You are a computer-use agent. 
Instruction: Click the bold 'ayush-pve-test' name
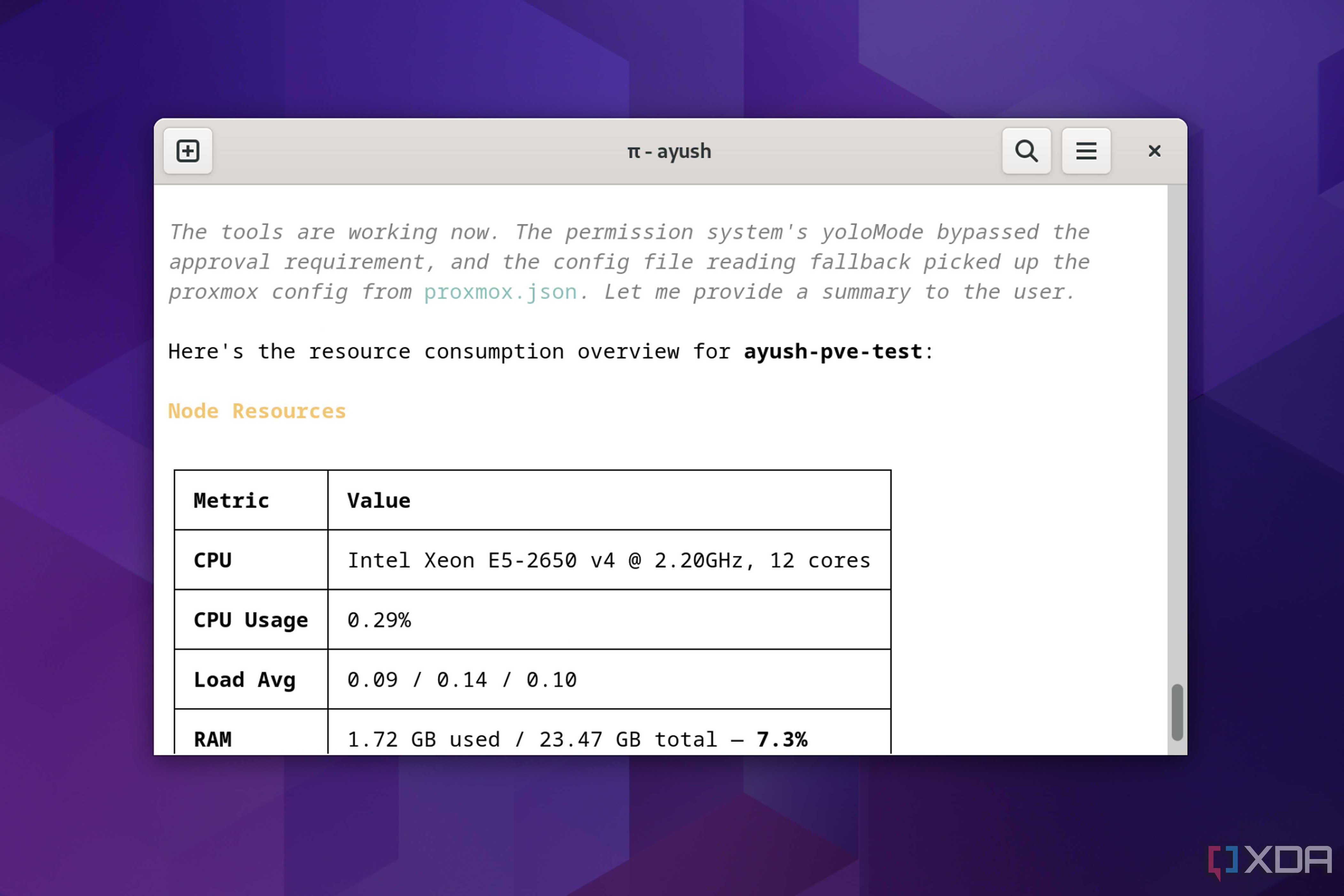tap(833, 351)
